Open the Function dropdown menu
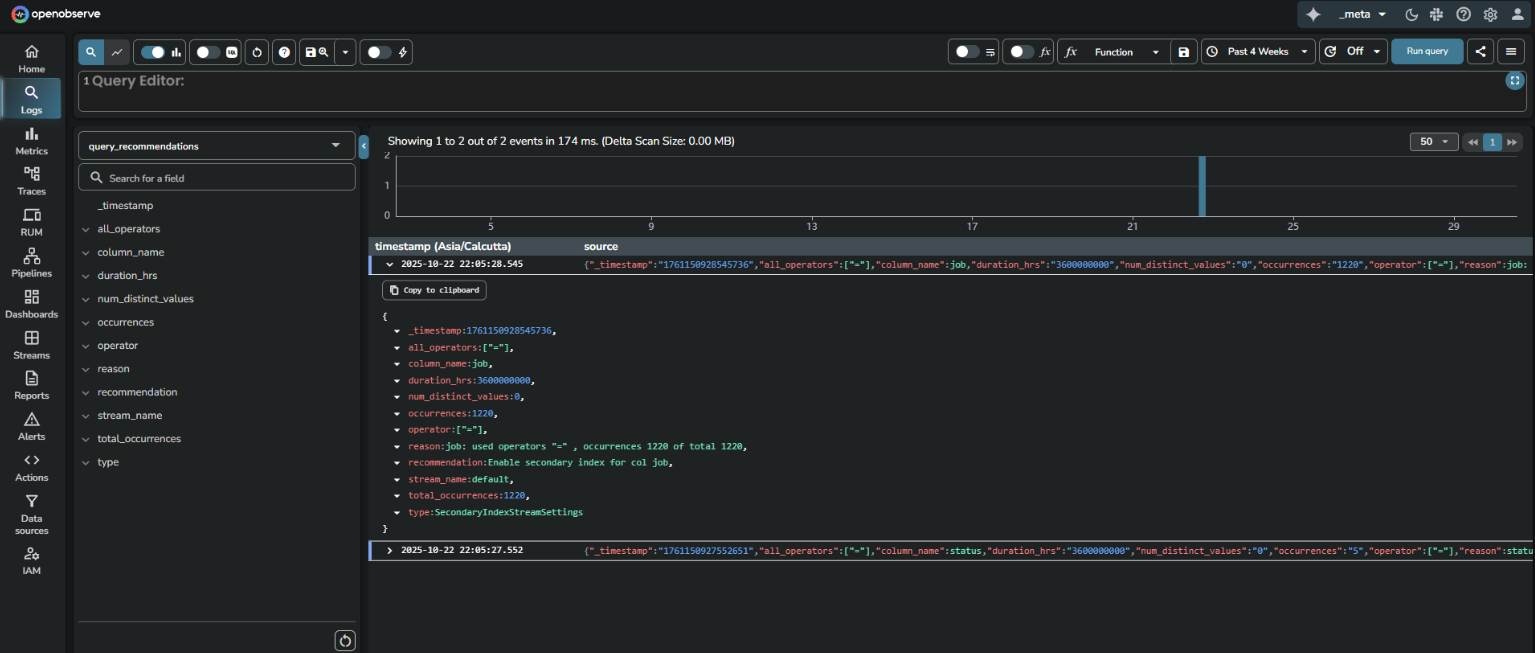Viewport: 1535px width, 653px height. (1119, 51)
